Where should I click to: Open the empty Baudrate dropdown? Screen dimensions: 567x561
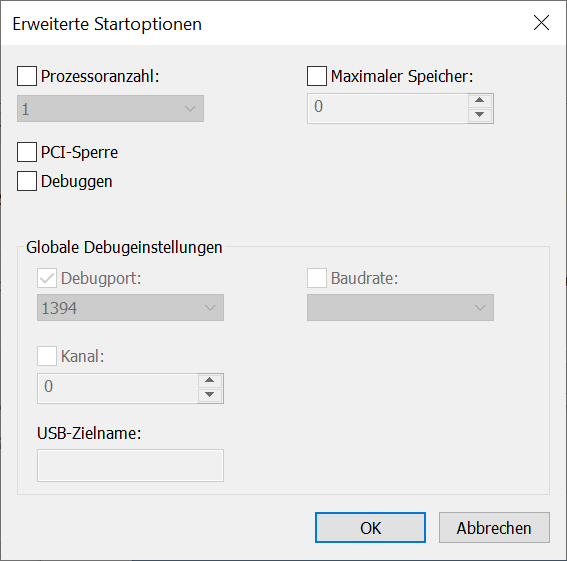400,307
